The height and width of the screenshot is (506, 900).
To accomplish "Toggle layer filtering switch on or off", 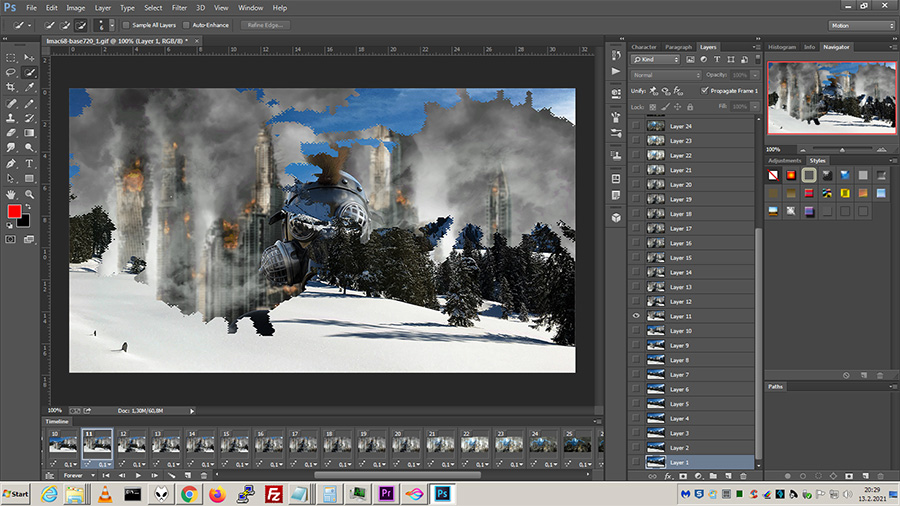I will click(x=758, y=59).
